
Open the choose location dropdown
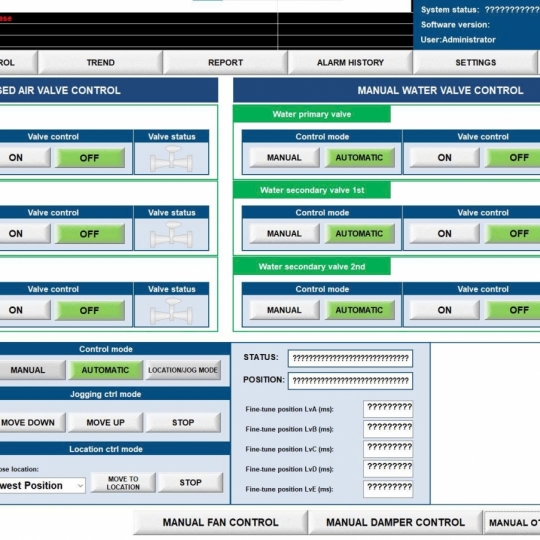[42, 486]
